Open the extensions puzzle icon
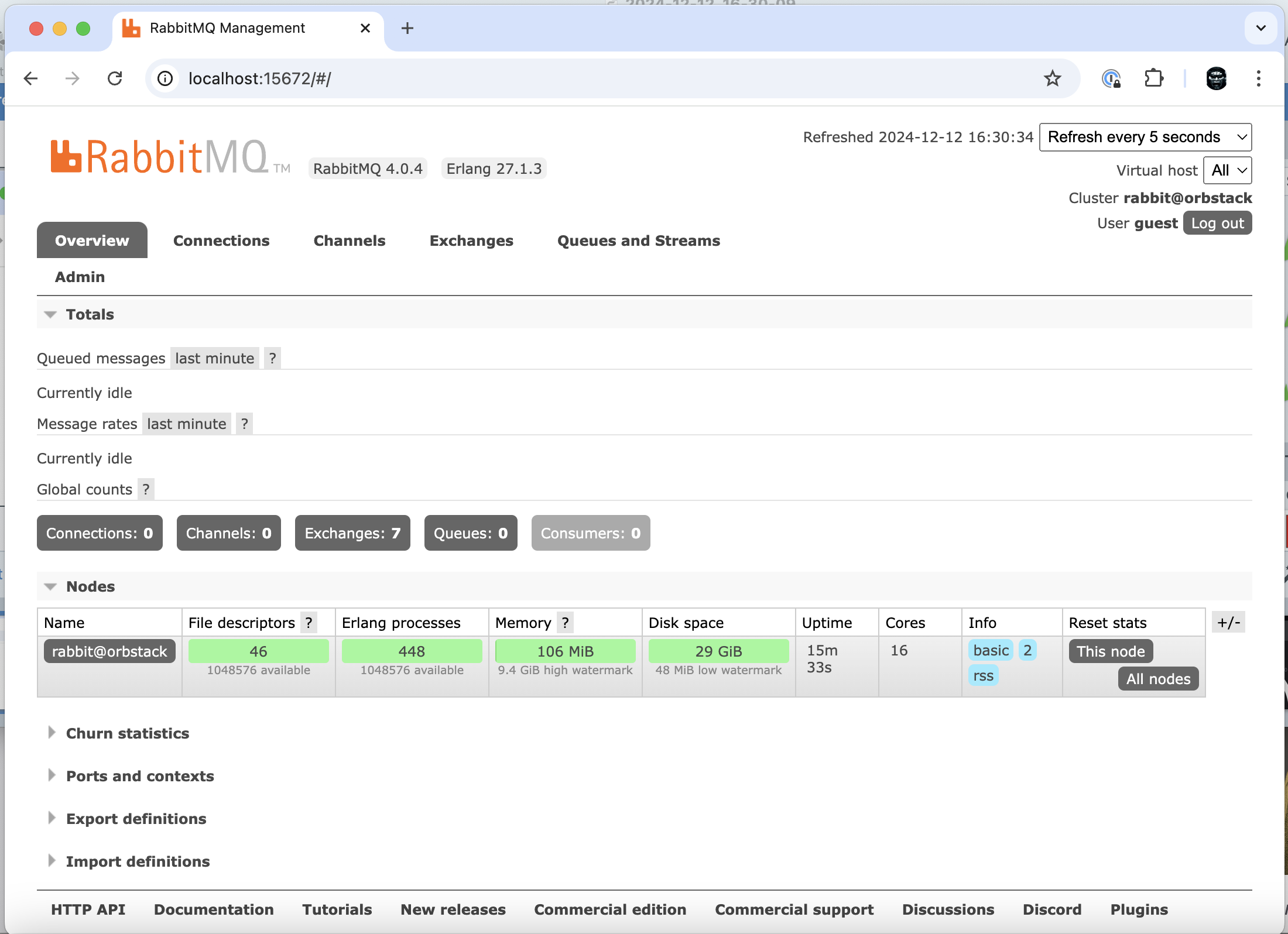This screenshot has height=934, width=1288. 1153,78
